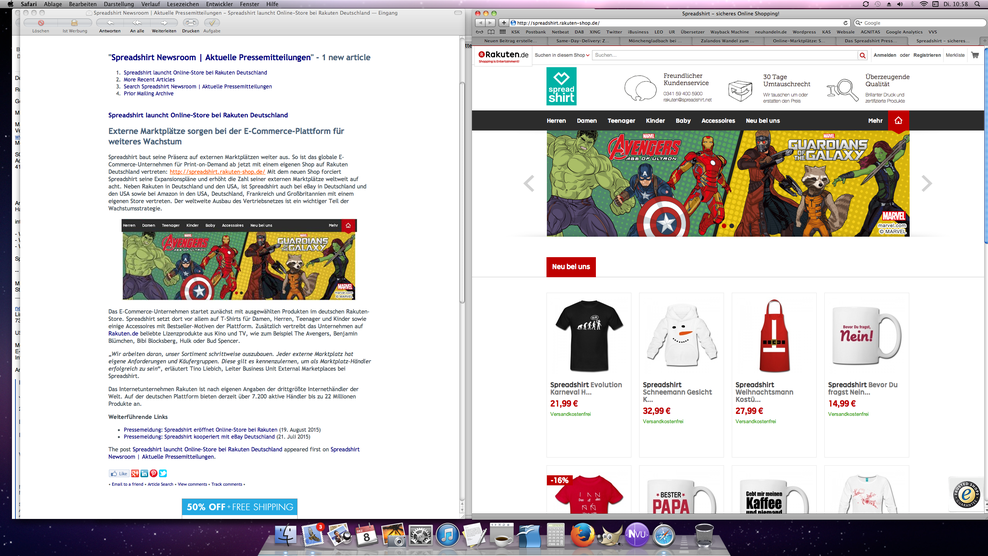This screenshot has width=988, height=556.
Task: Click Registrieren link on Rakuten
Action: (927, 55)
